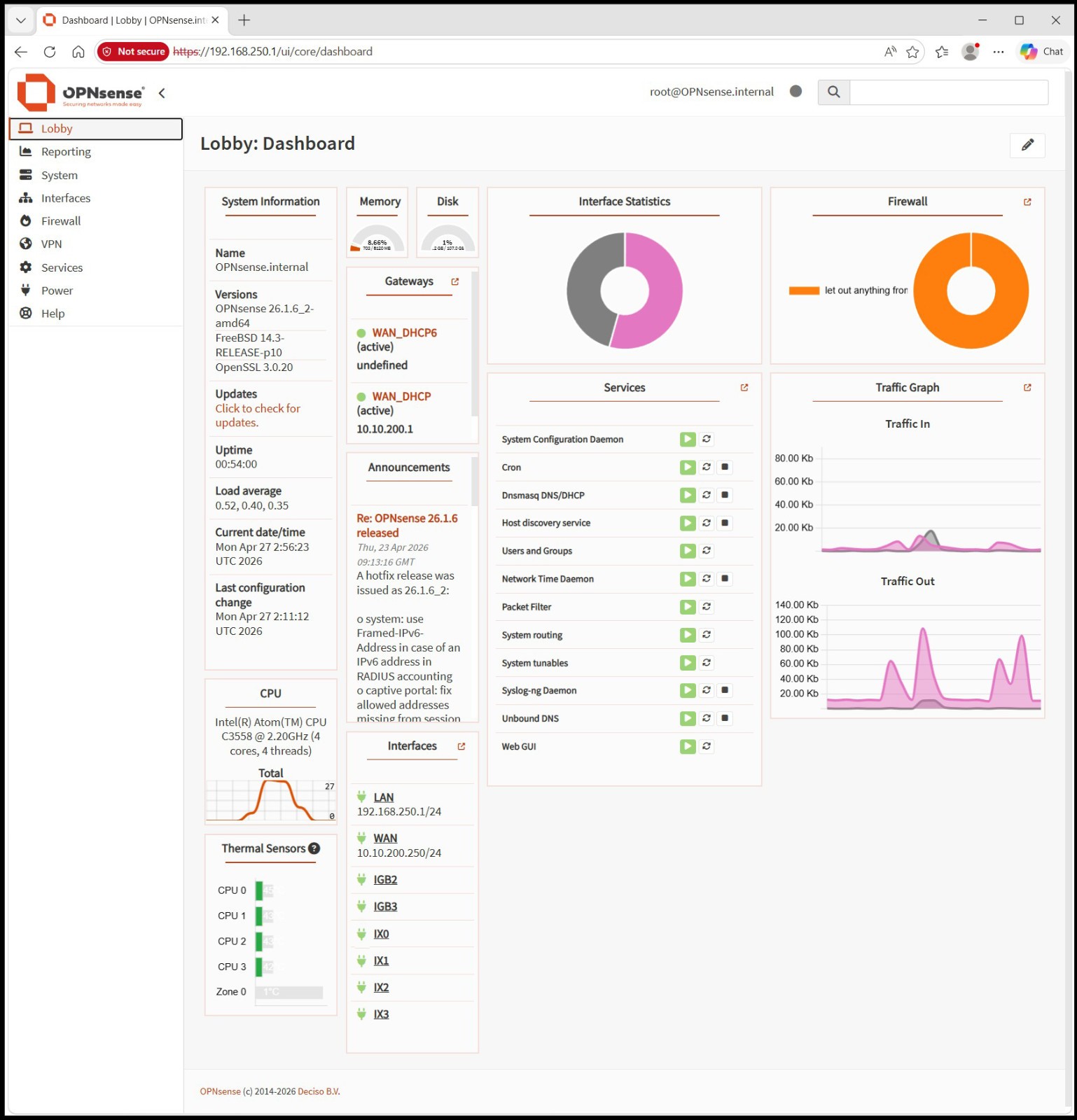
Task: Open the WAN interface link
Action: 385,839
